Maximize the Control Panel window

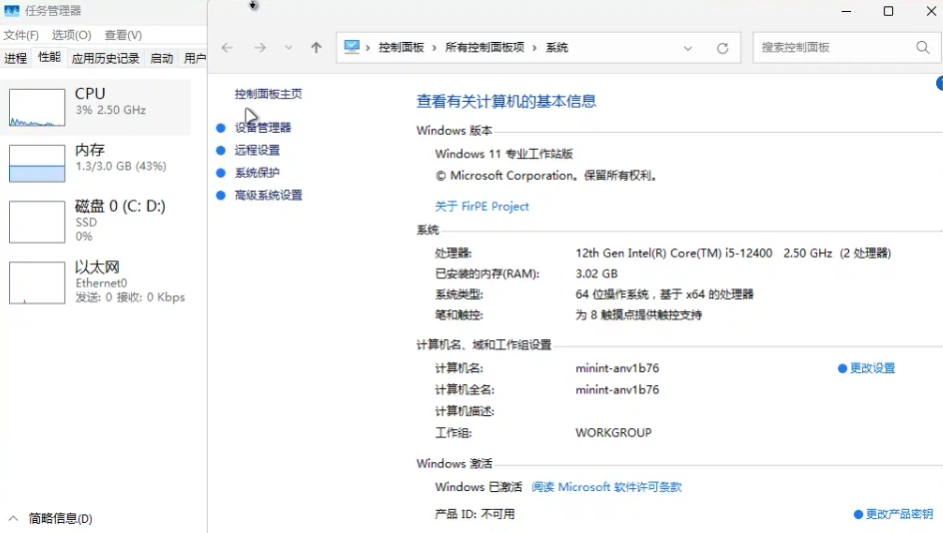[888, 11]
